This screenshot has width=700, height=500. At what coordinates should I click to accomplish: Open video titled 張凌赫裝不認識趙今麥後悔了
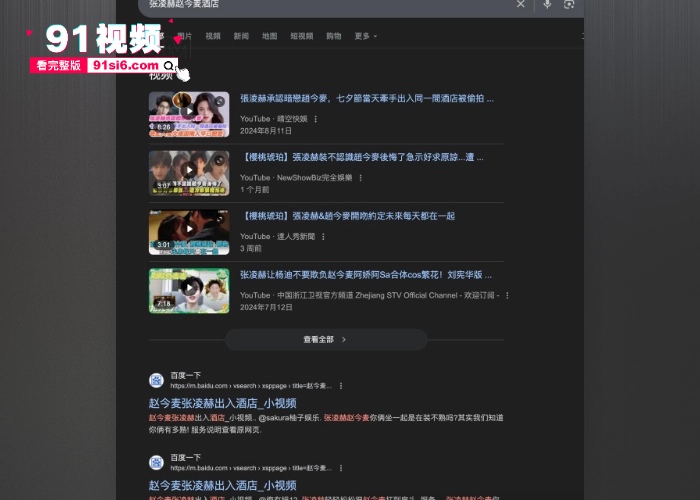[x=362, y=157]
